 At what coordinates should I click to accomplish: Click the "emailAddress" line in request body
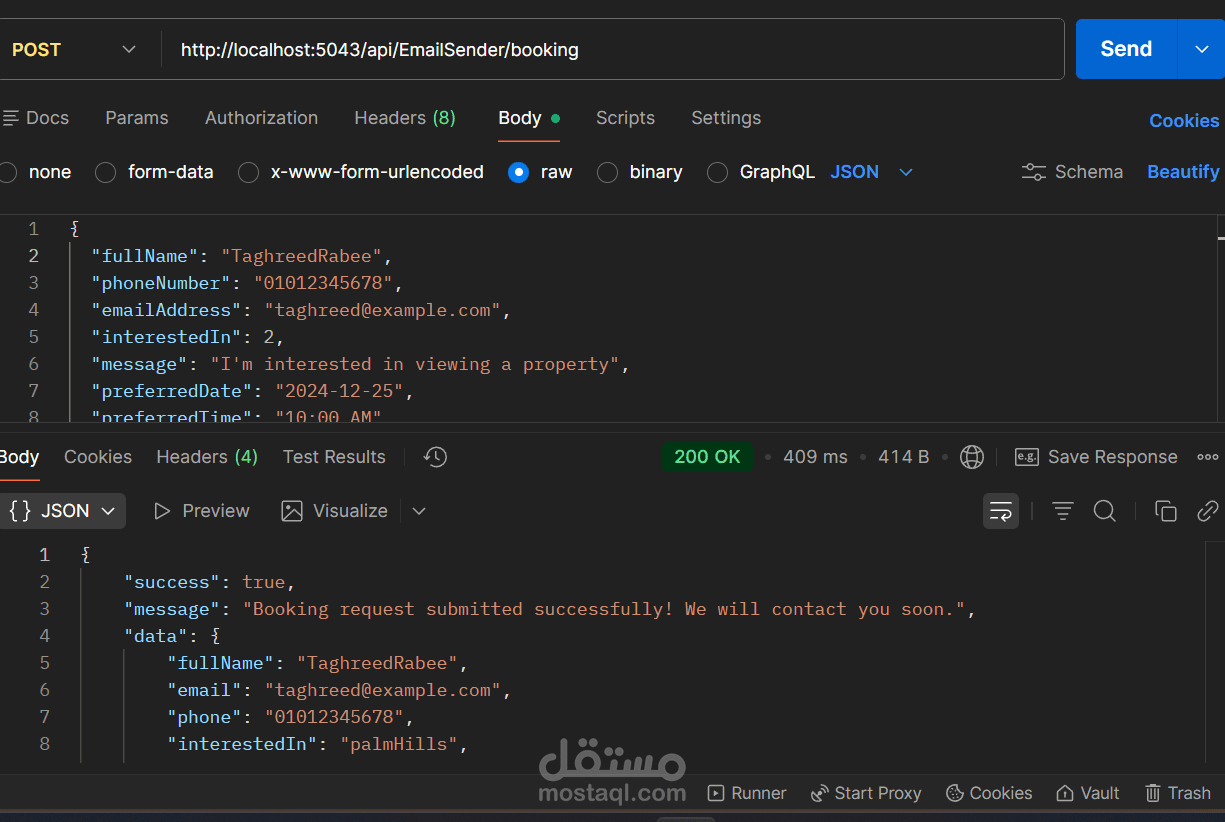301,310
